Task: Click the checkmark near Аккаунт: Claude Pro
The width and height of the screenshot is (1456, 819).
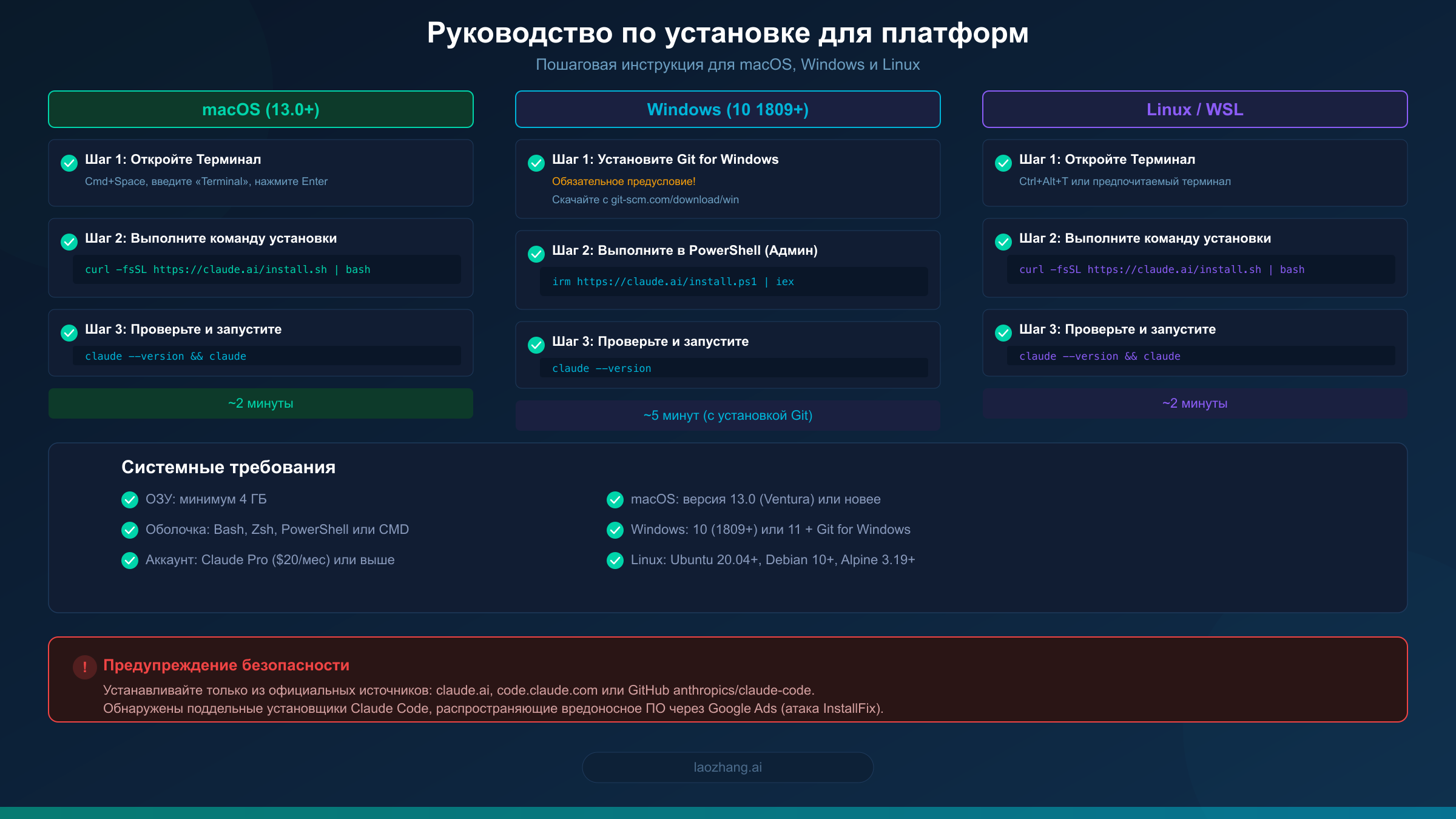Action: click(129, 560)
